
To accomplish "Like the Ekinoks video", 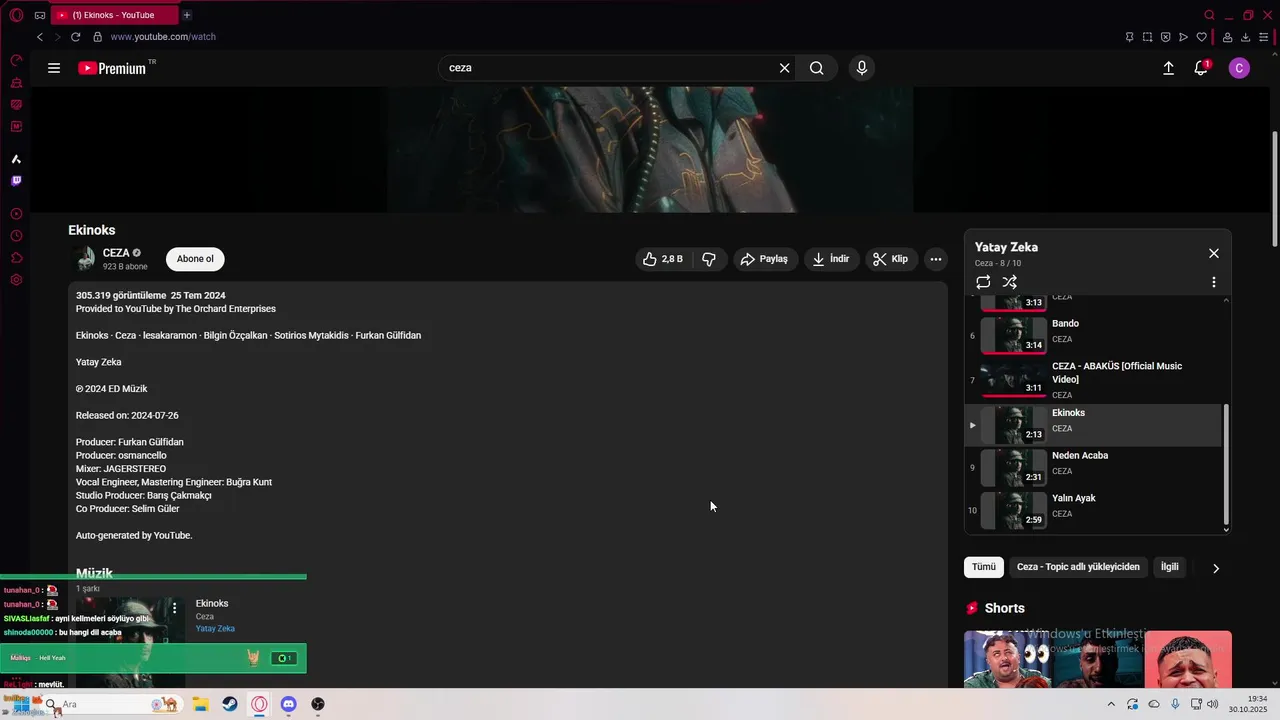I will (x=662, y=259).
